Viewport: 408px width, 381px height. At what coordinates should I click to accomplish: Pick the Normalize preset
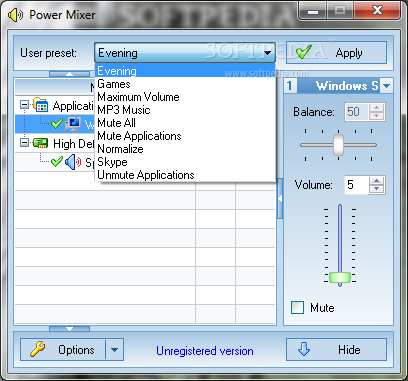coord(185,149)
